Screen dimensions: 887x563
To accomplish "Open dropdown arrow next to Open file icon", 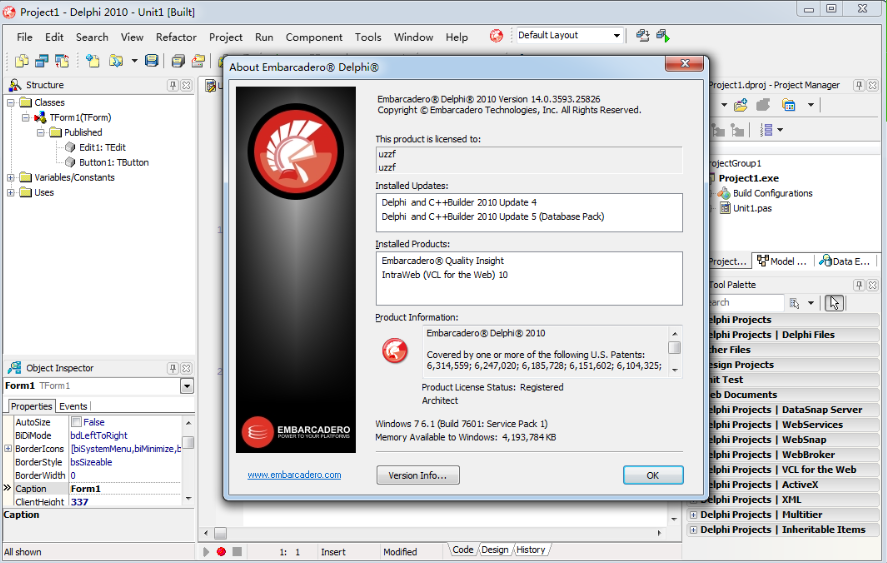I will coord(134,61).
